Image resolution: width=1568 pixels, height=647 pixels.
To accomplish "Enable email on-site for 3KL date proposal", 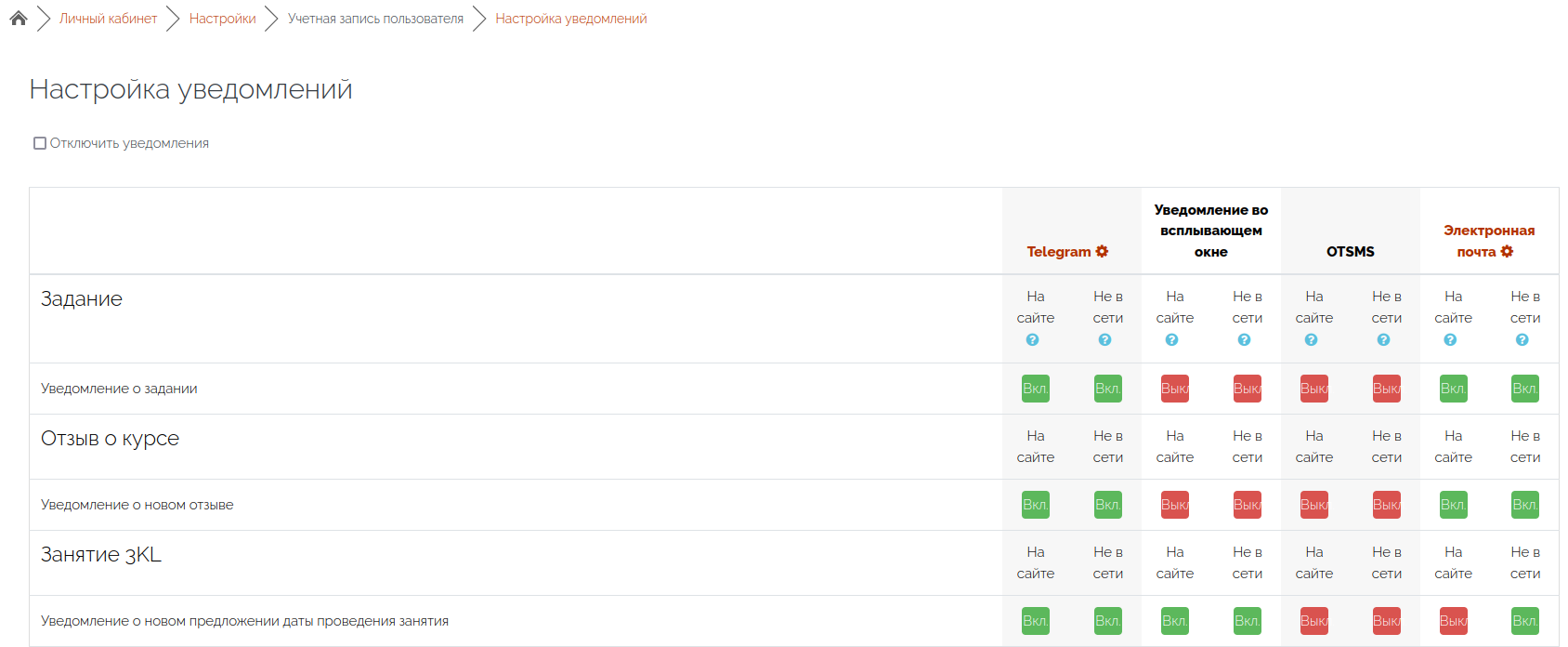I will pos(1453,621).
